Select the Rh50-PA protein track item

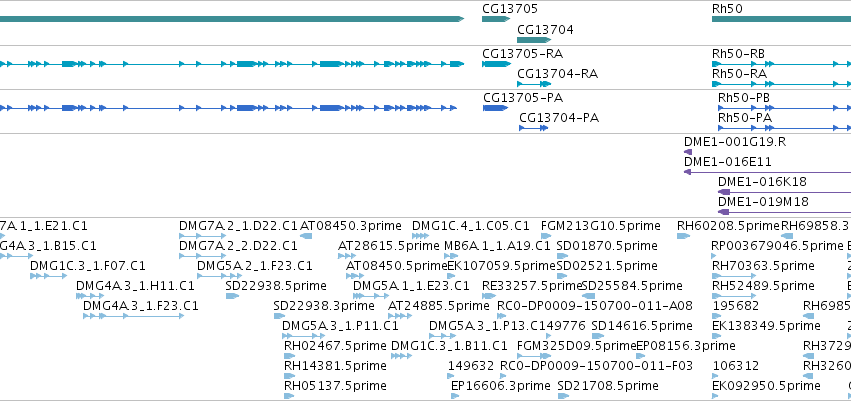pos(784,128)
